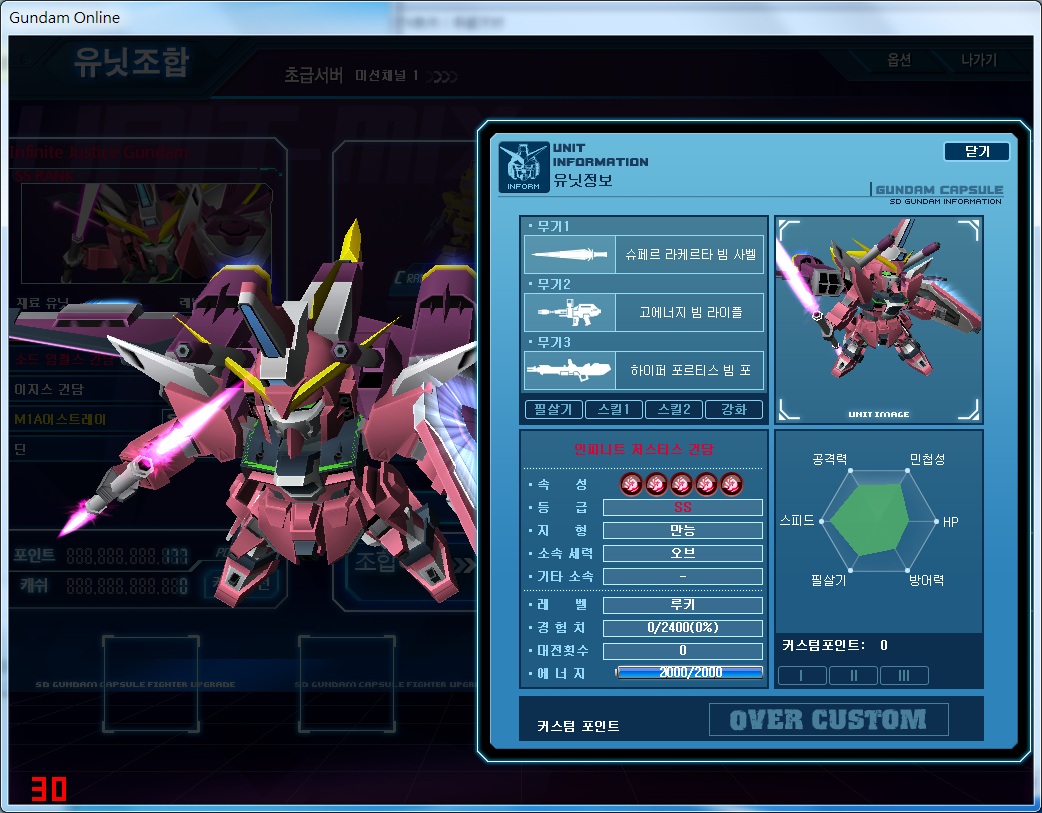The width and height of the screenshot is (1042, 813).
Task: Click the 0/2400(0%) experience value
Action: click(x=682, y=628)
